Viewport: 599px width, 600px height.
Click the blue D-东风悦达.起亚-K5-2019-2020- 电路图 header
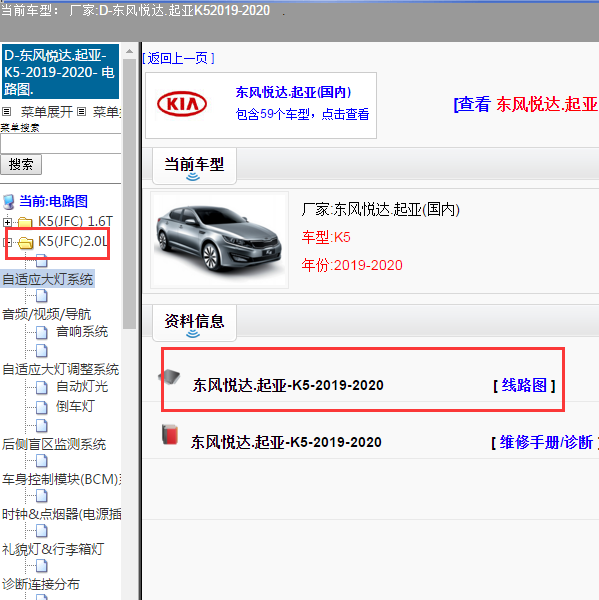pos(60,72)
